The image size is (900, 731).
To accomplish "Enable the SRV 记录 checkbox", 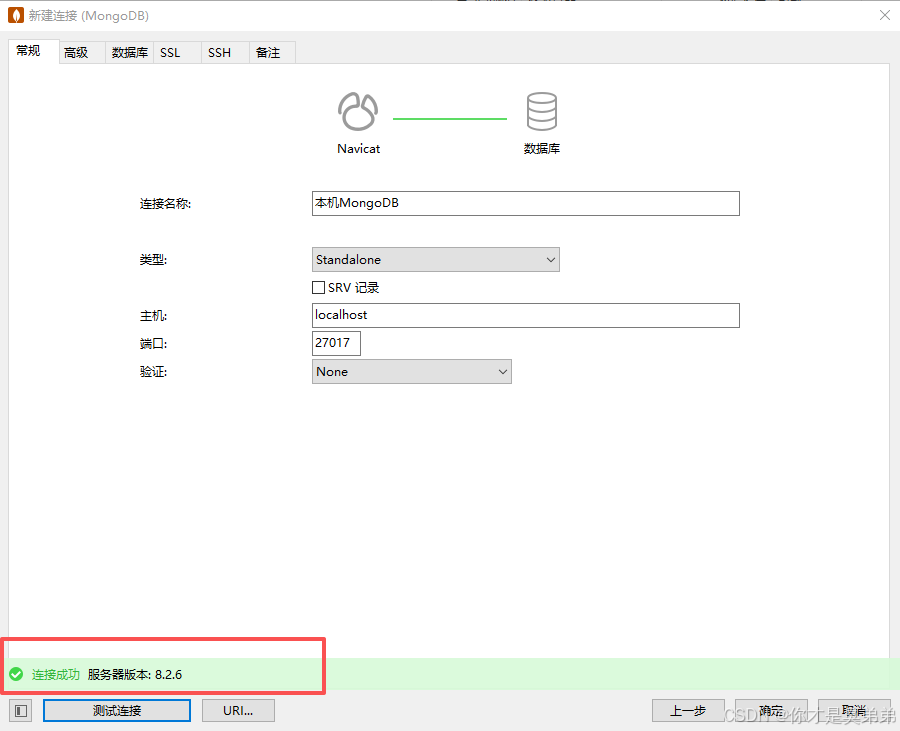I will tap(319, 287).
